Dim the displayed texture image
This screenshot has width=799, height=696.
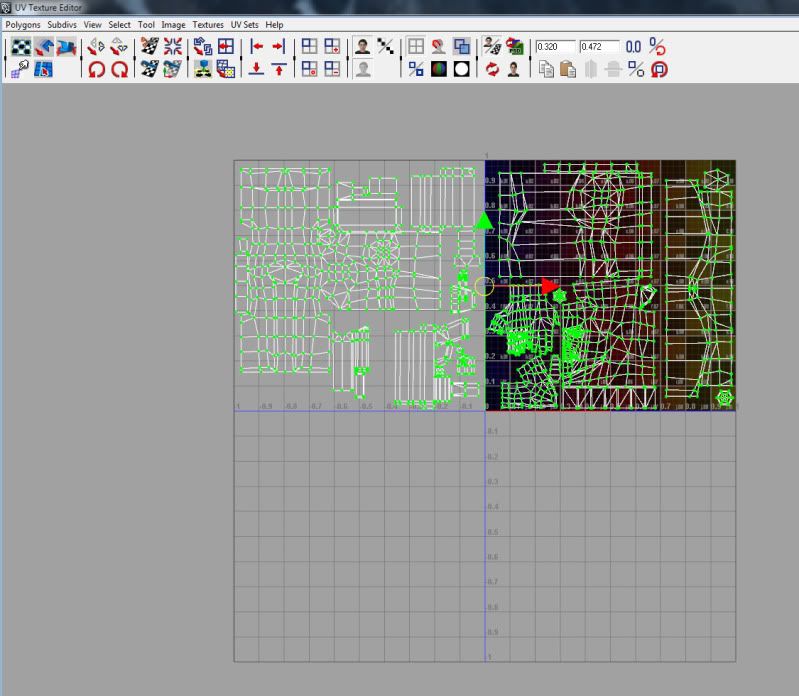click(363, 69)
